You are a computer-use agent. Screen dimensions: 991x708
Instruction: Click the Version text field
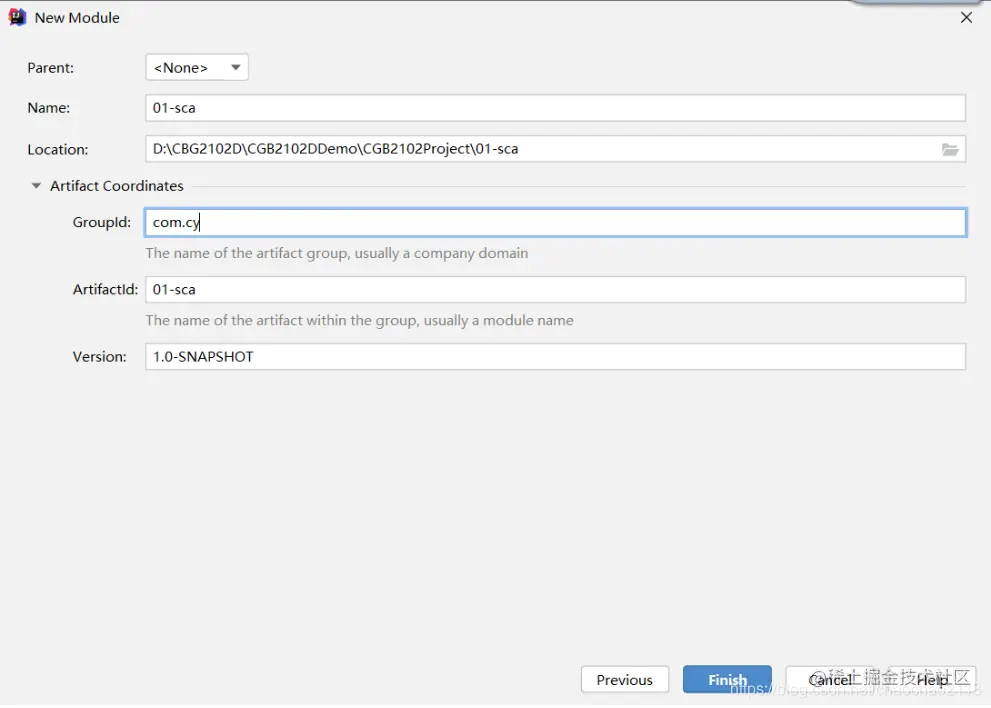[555, 357]
